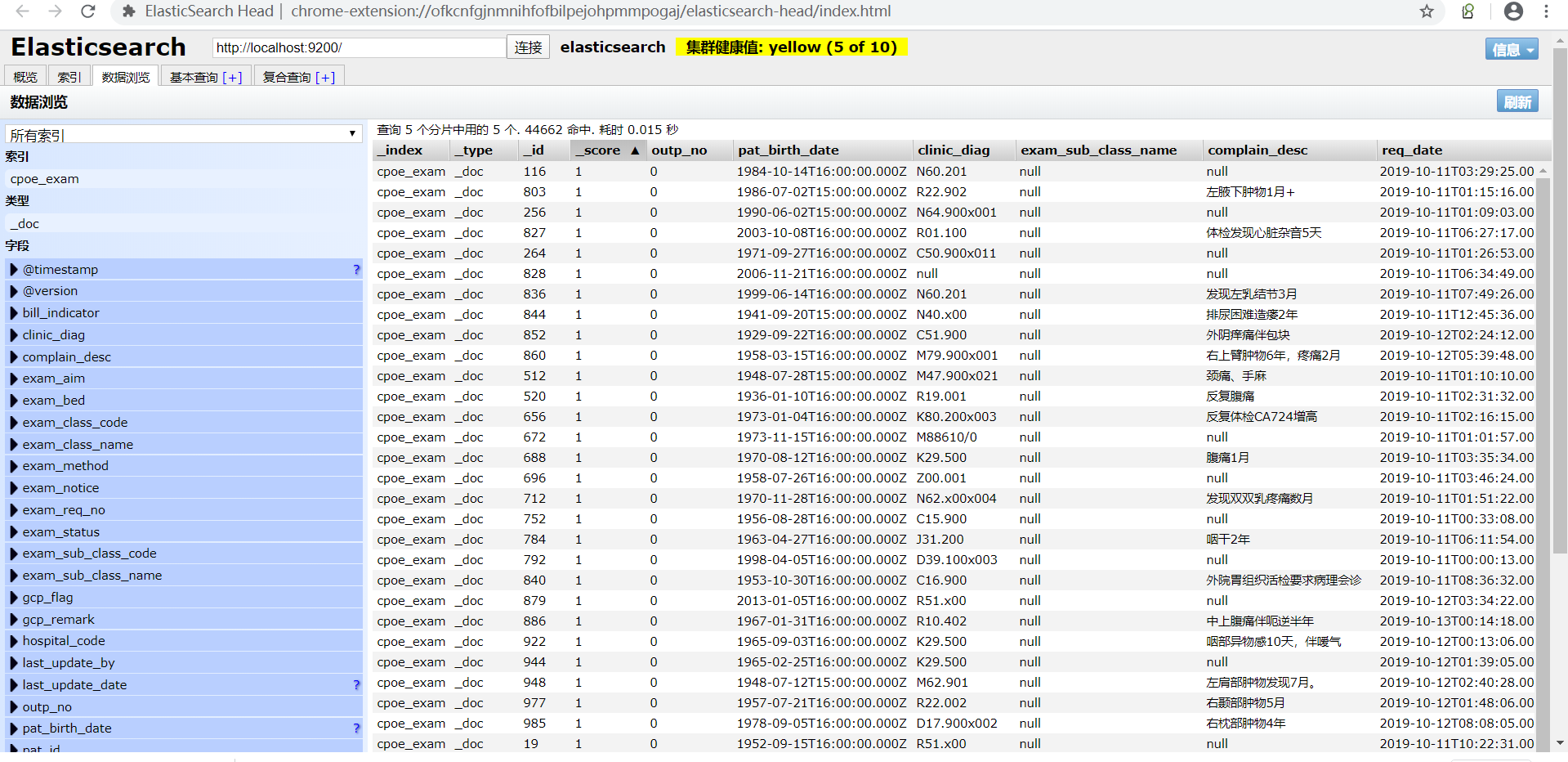Bookmark this page with the star
The image size is (1568, 762).
pos(1427,11)
